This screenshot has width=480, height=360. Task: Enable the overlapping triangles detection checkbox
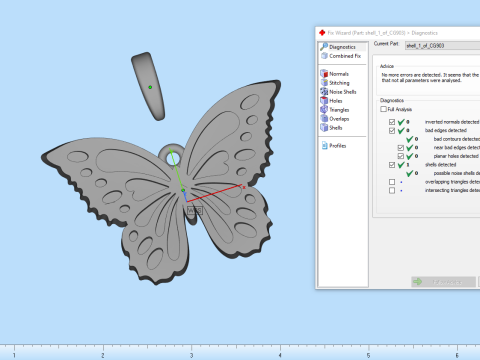click(x=392, y=182)
